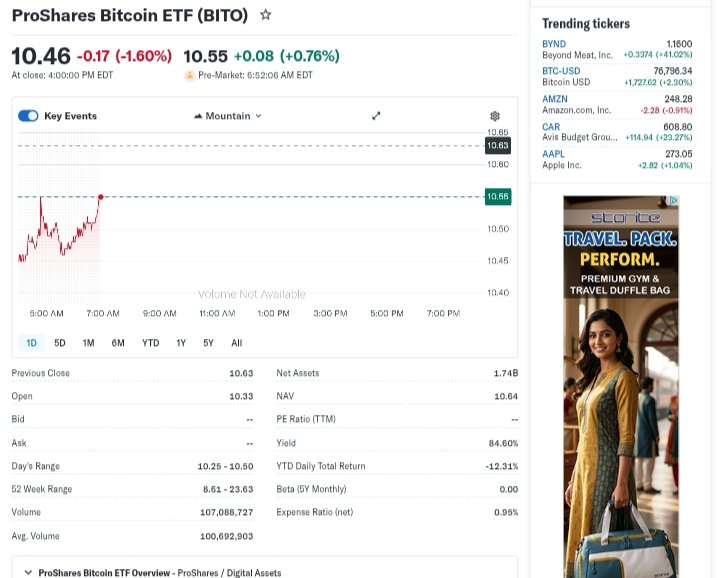
Task: Toggle the Key Events switch
Action: 28,116
